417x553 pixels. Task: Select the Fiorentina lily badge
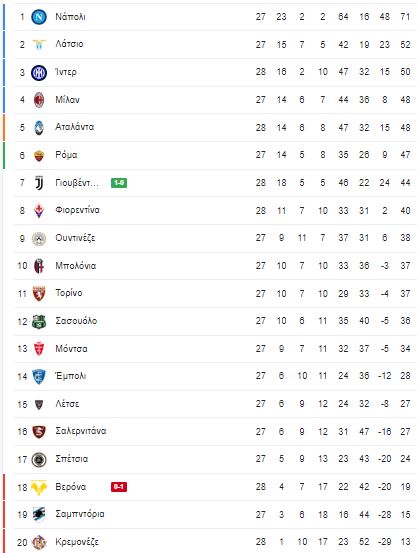(x=39, y=211)
